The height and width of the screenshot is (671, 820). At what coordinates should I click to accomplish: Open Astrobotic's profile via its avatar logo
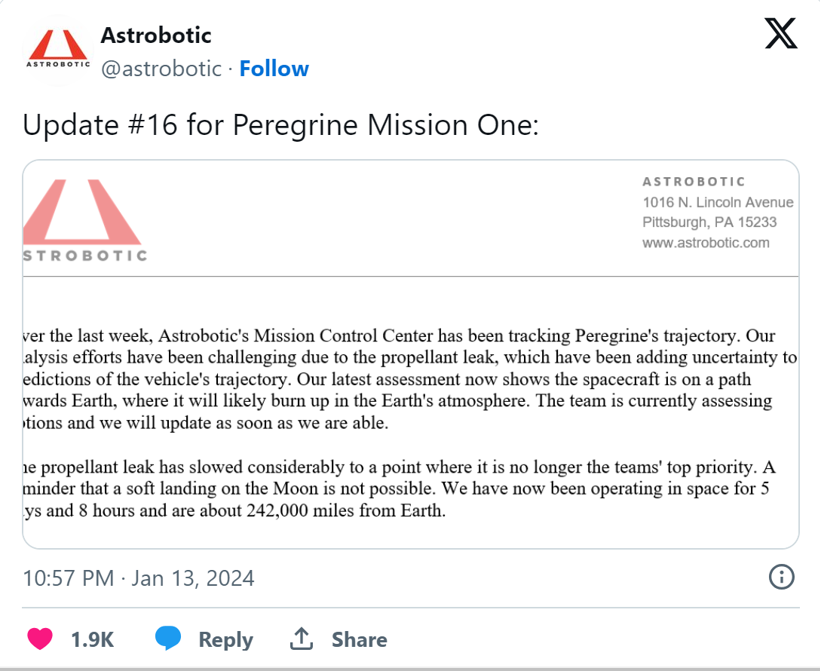click(57, 49)
